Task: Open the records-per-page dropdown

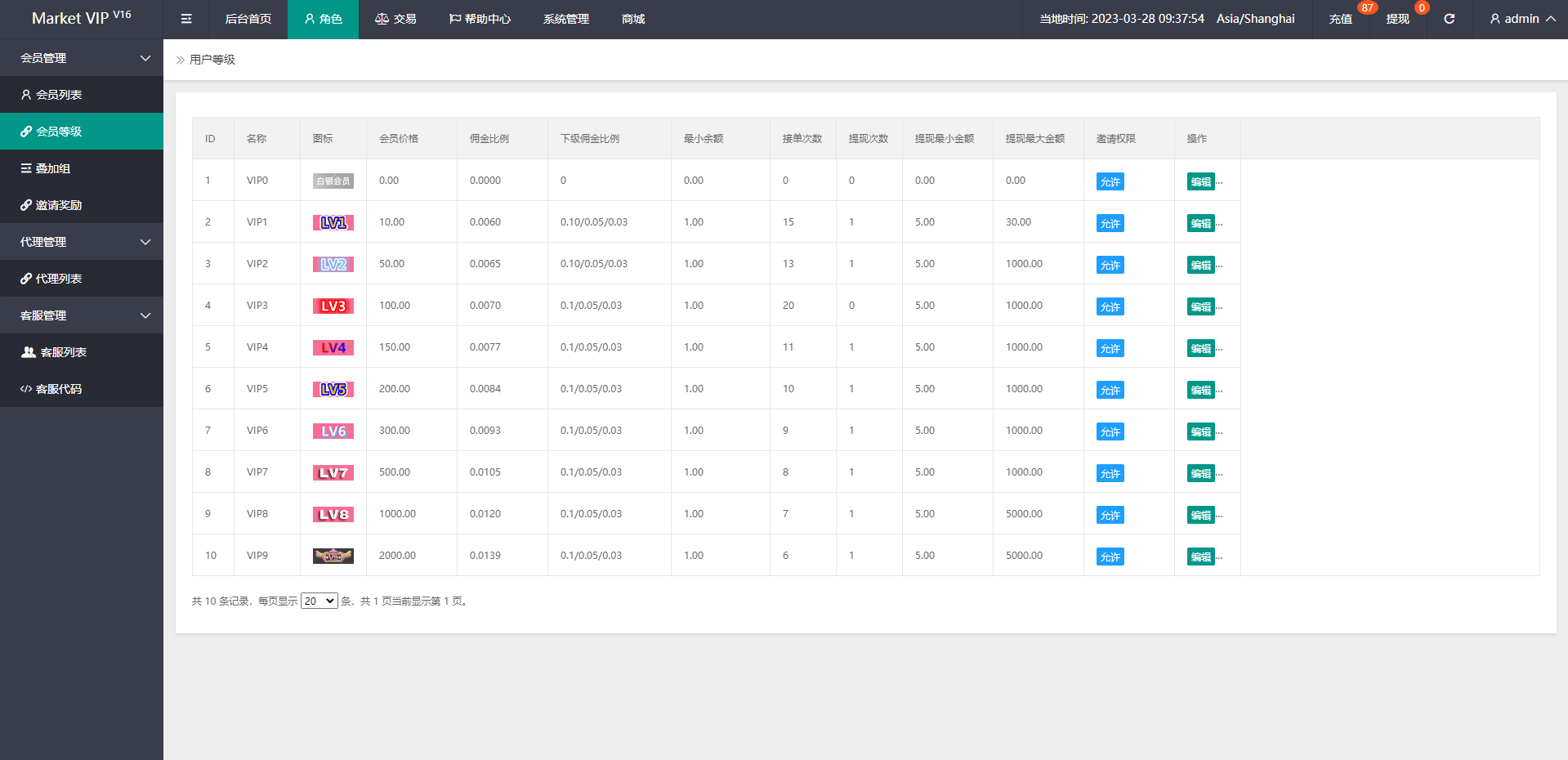Action: tap(319, 601)
